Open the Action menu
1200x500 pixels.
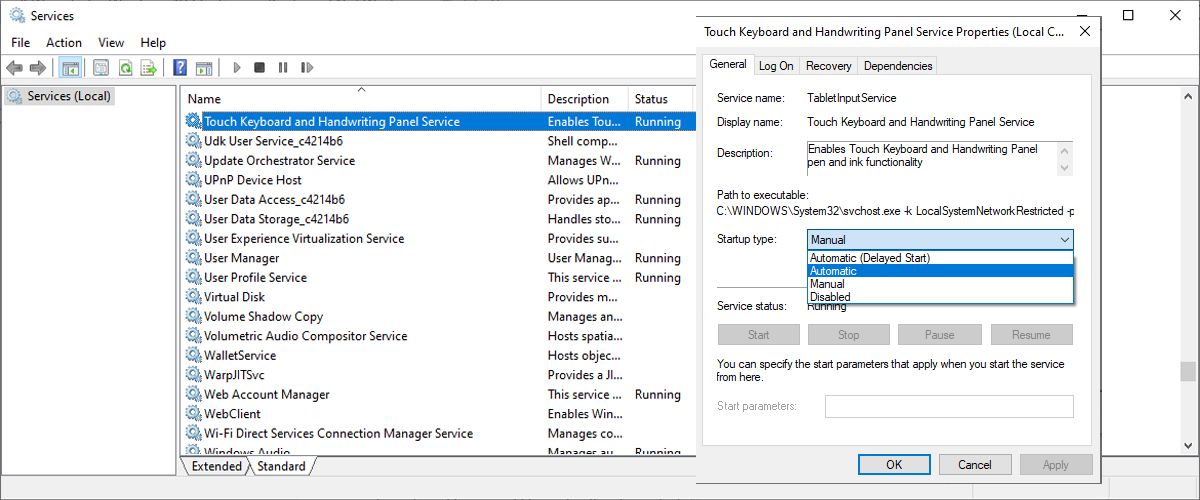(64, 42)
